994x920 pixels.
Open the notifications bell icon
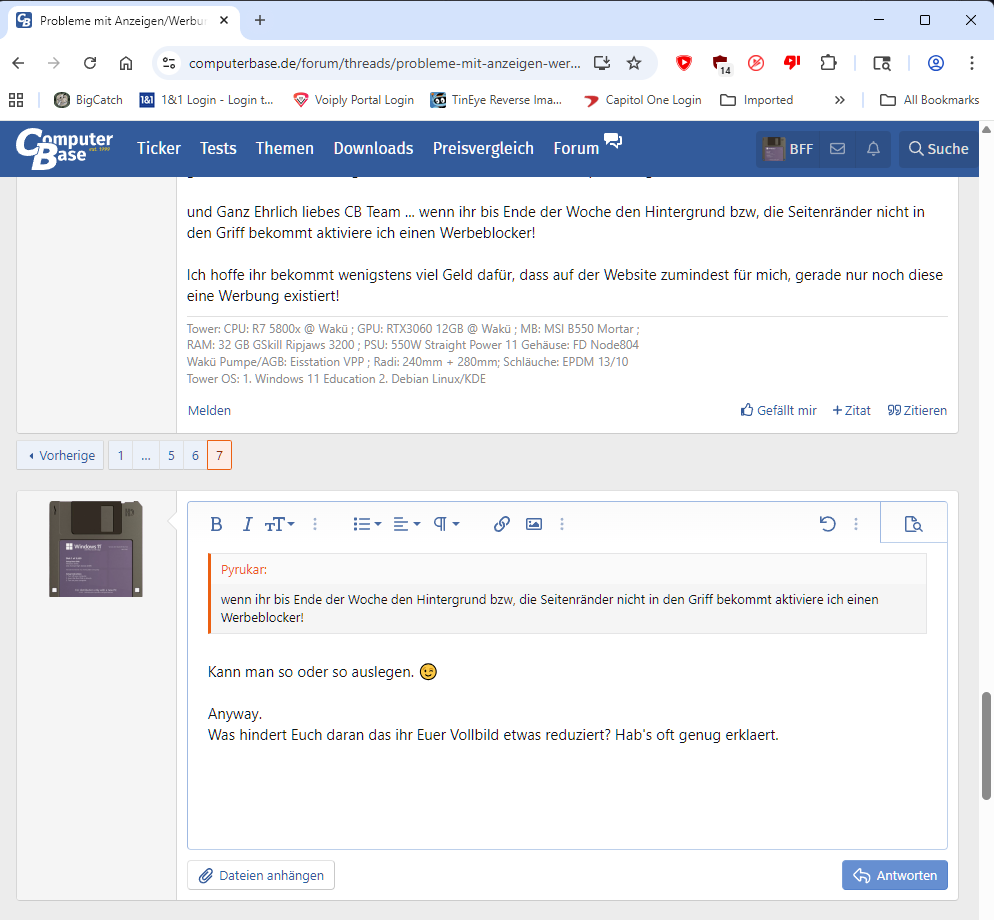(x=873, y=149)
